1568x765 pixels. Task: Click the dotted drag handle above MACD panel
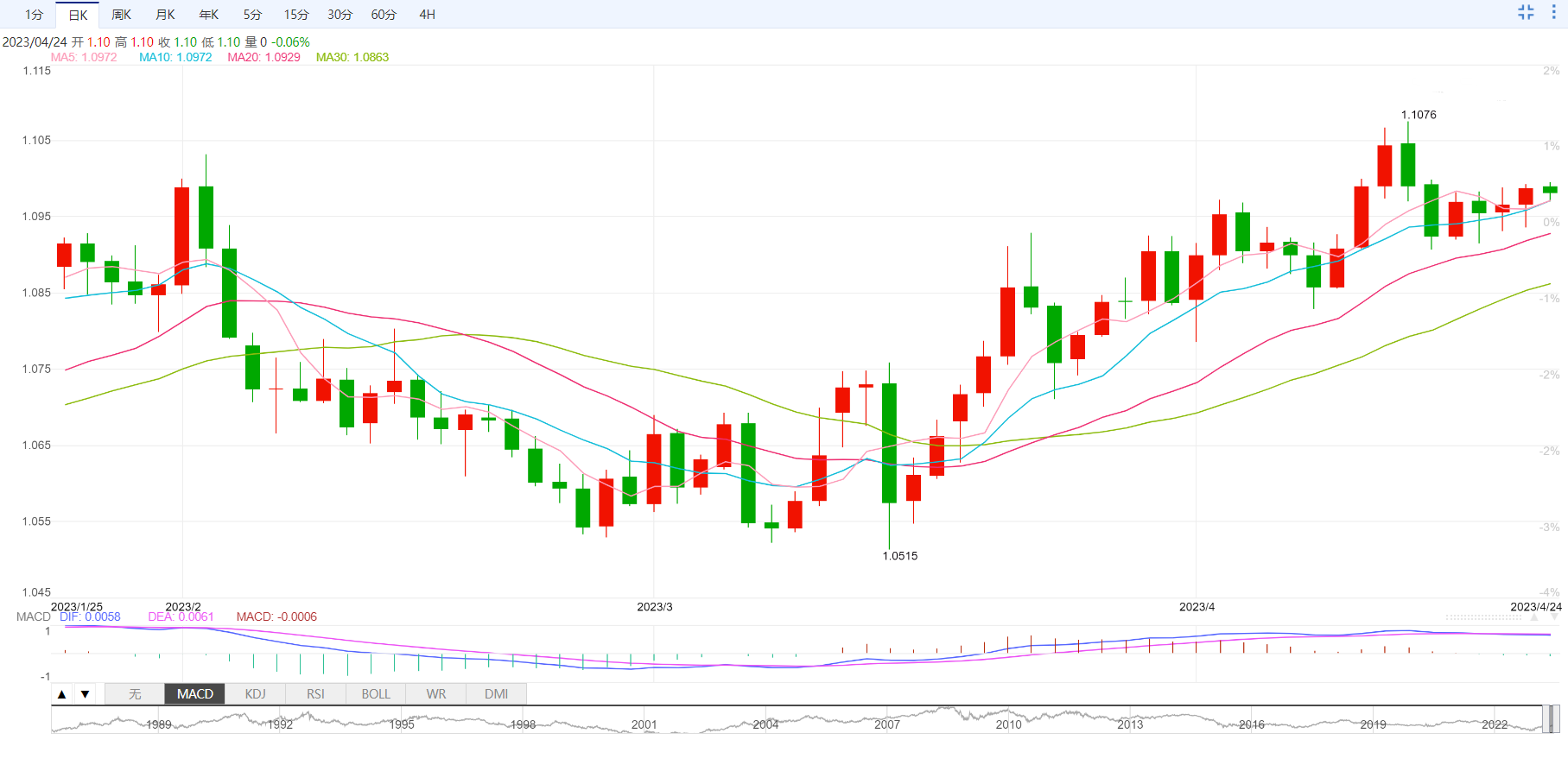tap(1484, 618)
